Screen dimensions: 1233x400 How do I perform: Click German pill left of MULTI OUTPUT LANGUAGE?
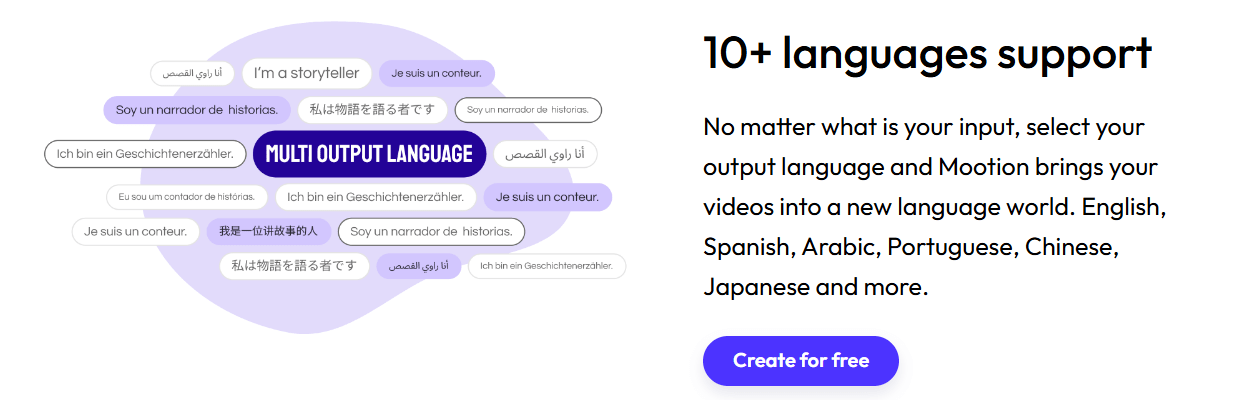tap(145, 154)
